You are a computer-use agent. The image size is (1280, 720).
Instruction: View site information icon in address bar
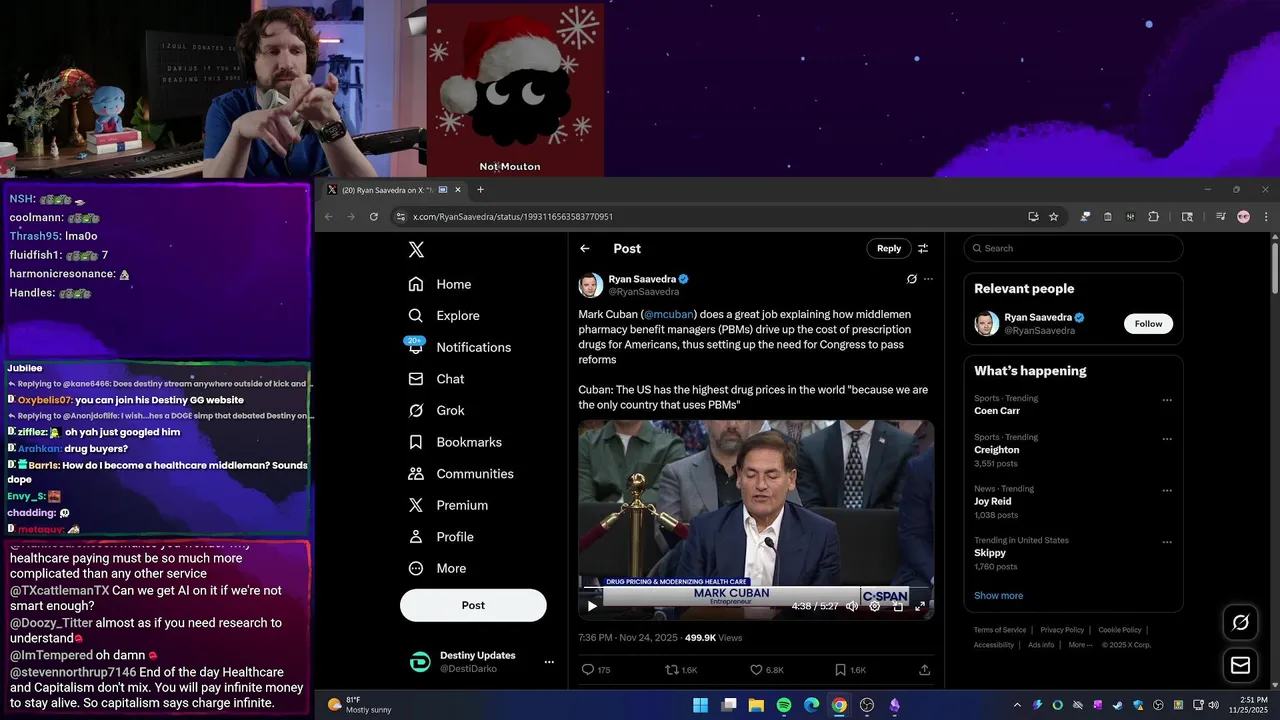[401, 217]
